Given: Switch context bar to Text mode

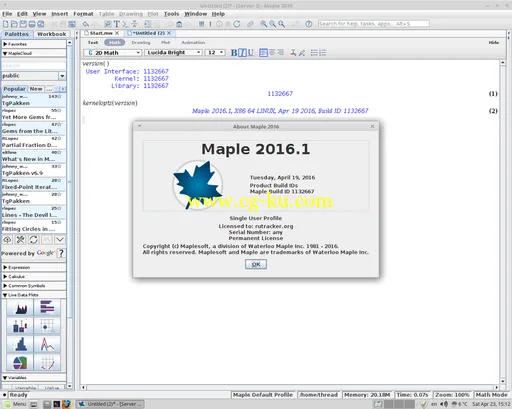Looking at the screenshot, I should [93, 42].
